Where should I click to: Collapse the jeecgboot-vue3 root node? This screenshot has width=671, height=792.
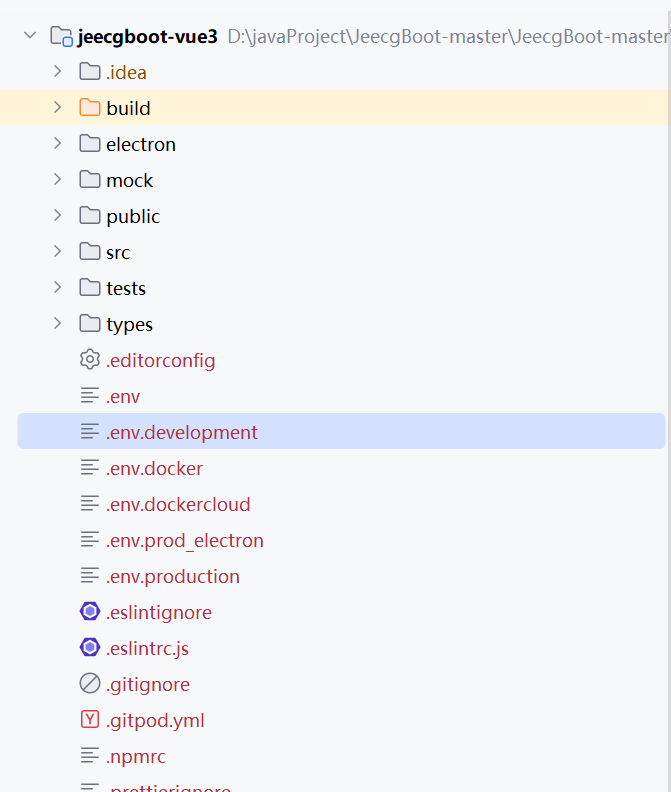(x=30, y=35)
